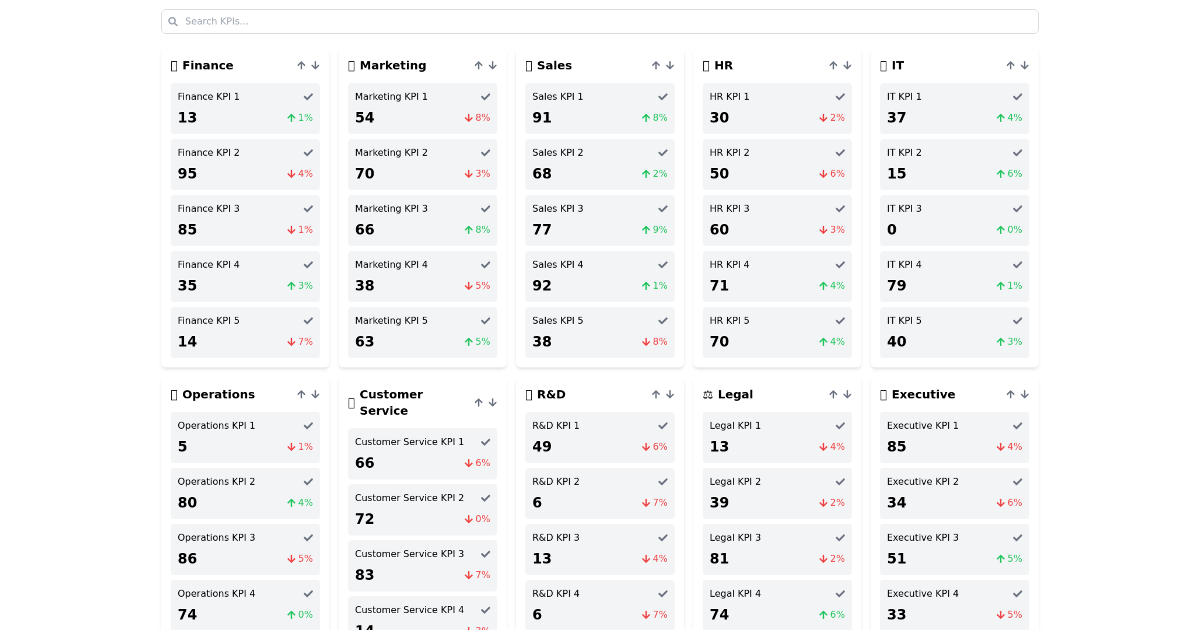Move Finance panel up with arrow
This screenshot has width=1200, height=630.
(301, 66)
